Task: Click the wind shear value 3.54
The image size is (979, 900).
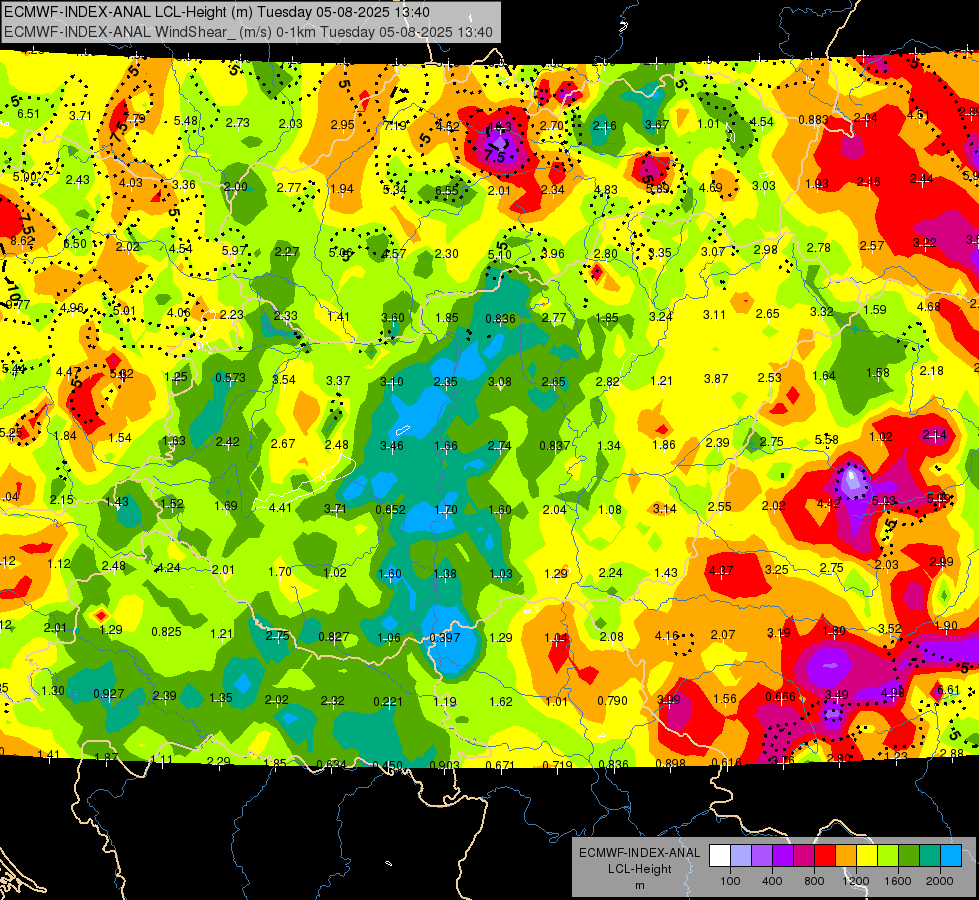Action: 284,380
